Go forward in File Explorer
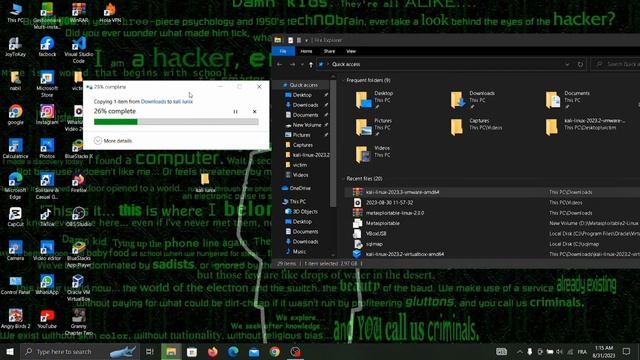Screen dimensions: 640x360 [292, 64]
